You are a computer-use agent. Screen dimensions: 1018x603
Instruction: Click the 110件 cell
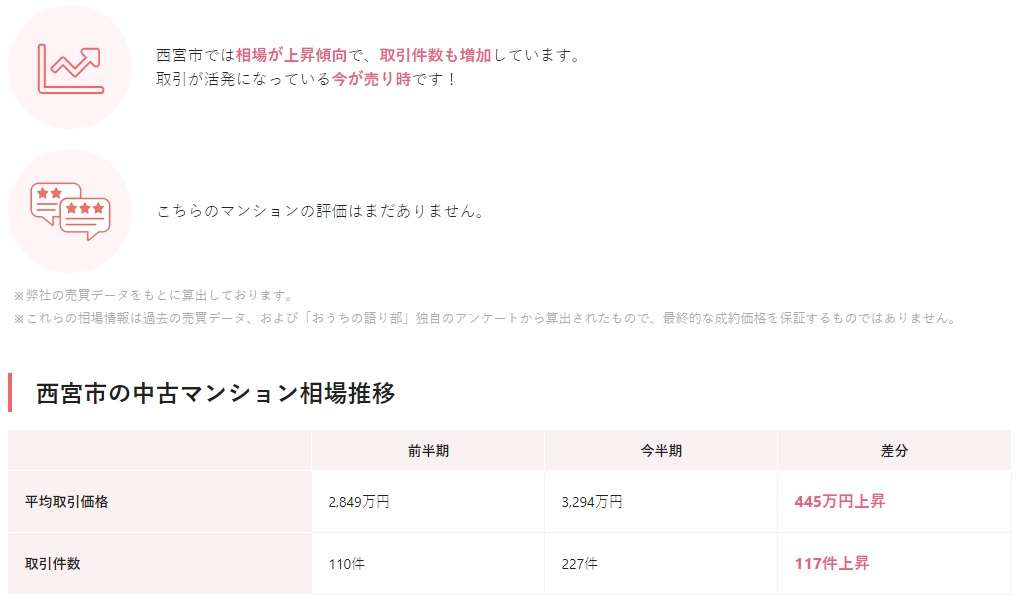pyautogui.click(x=347, y=564)
